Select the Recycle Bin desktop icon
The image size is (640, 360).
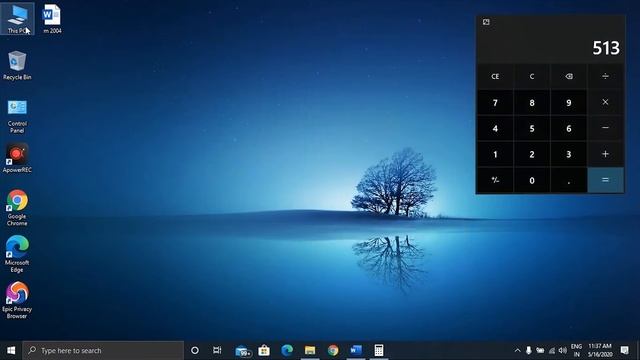pyautogui.click(x=17, y=65)
